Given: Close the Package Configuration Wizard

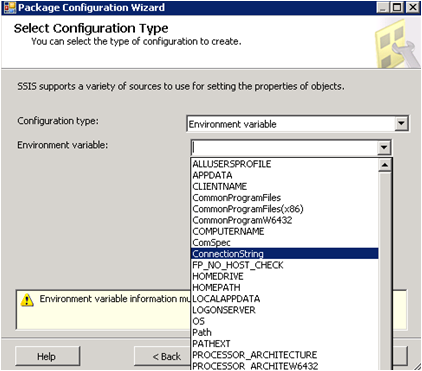Looking at the screenshot, I should click(412, 7).
